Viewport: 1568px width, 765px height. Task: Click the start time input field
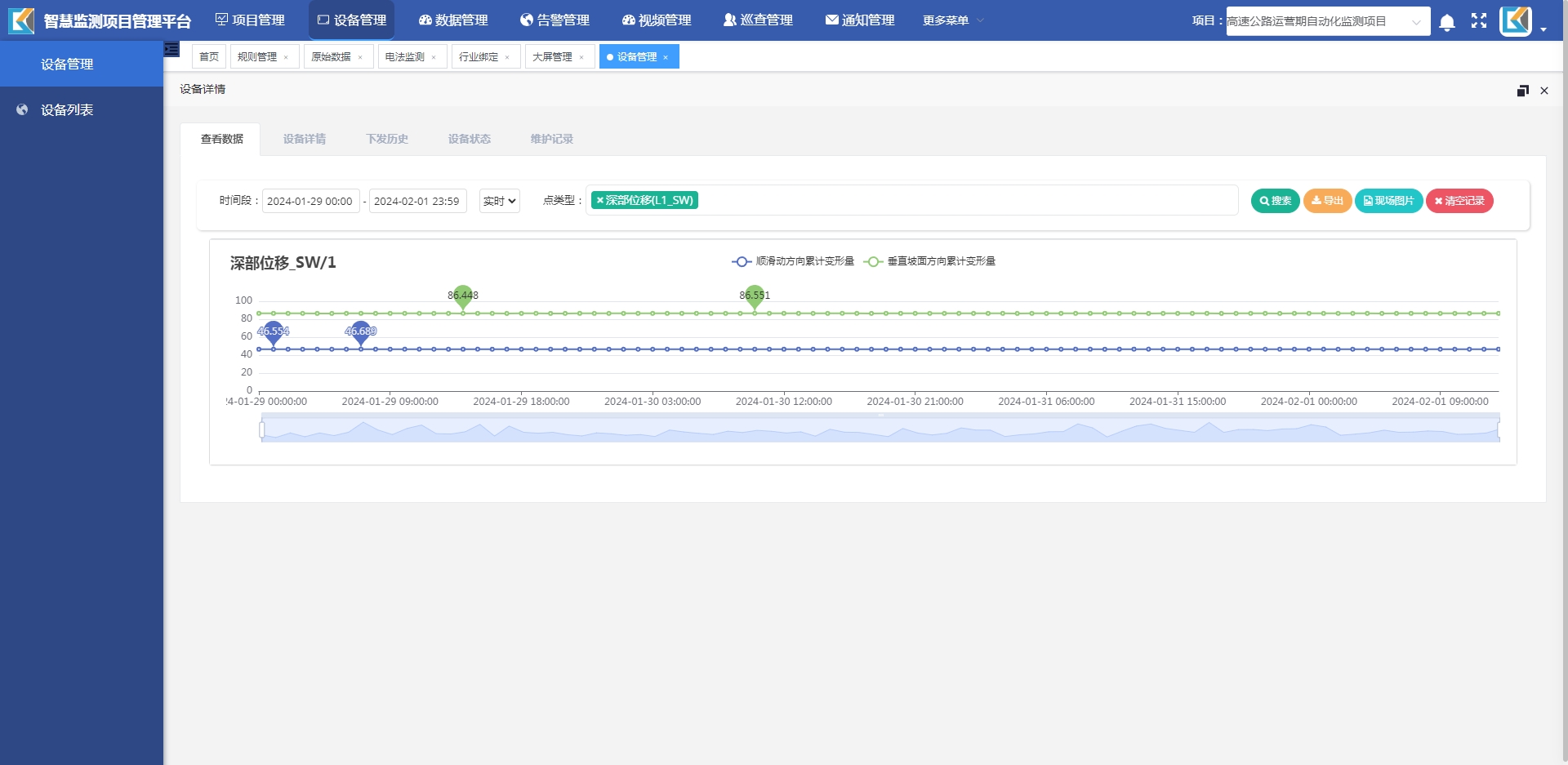click(310, 202)
